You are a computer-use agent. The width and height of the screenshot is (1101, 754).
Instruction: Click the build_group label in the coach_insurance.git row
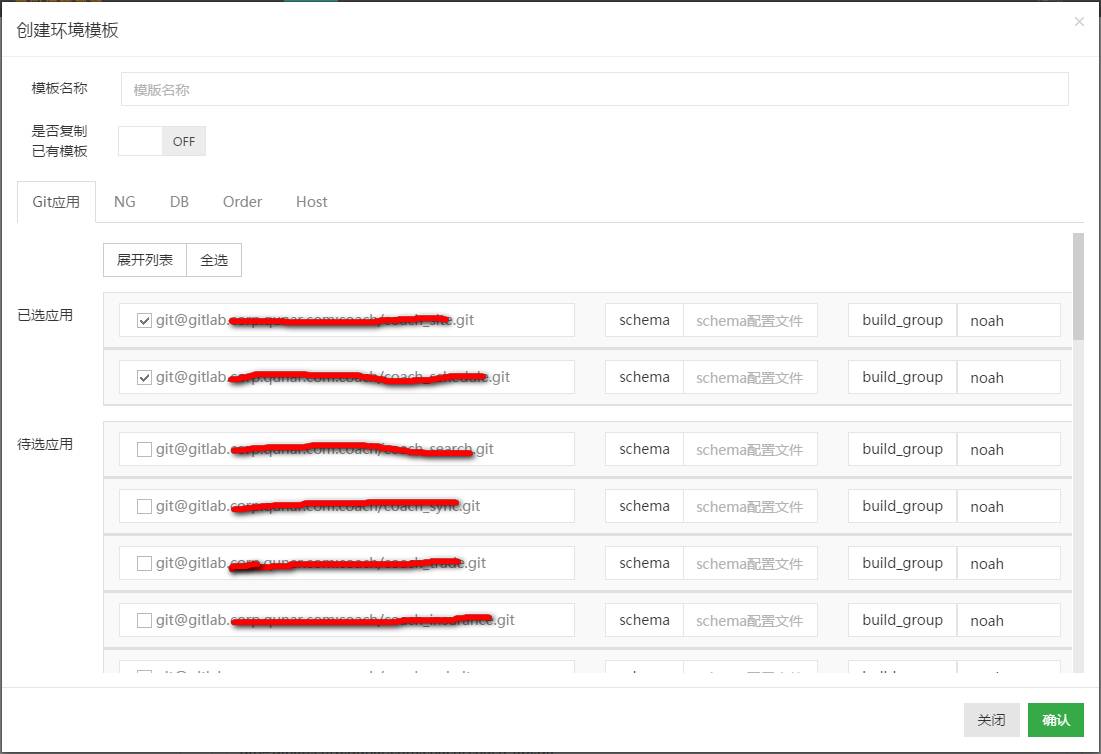point(902,621)
